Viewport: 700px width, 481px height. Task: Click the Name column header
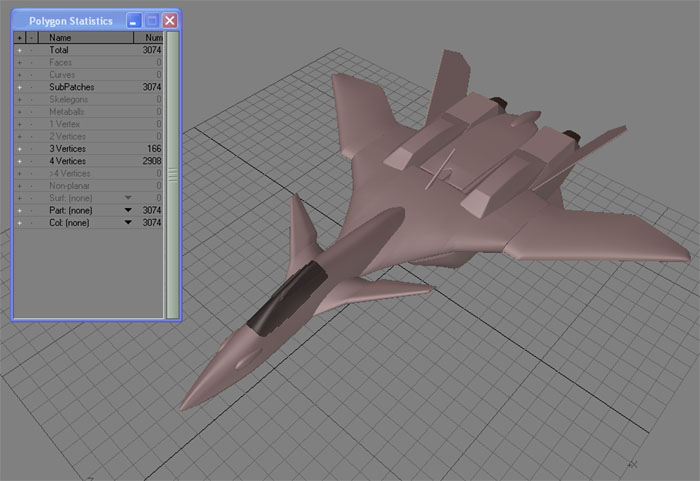click(x=86, y=38)
